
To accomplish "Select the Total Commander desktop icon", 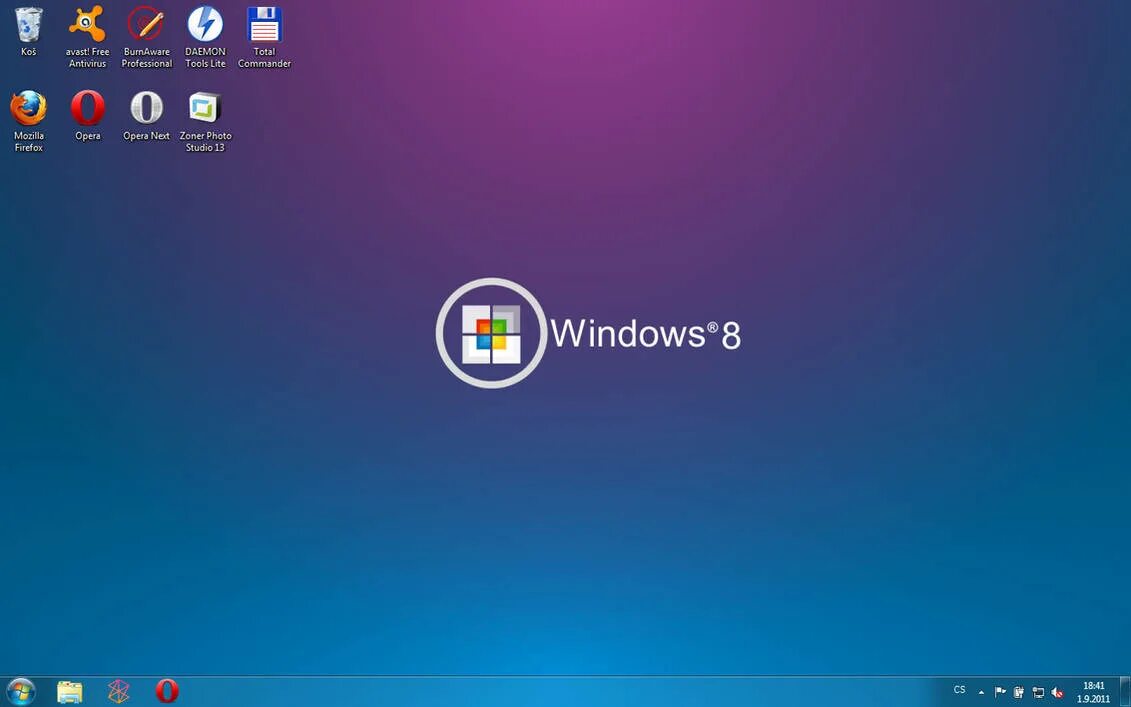I will (264, 37).
